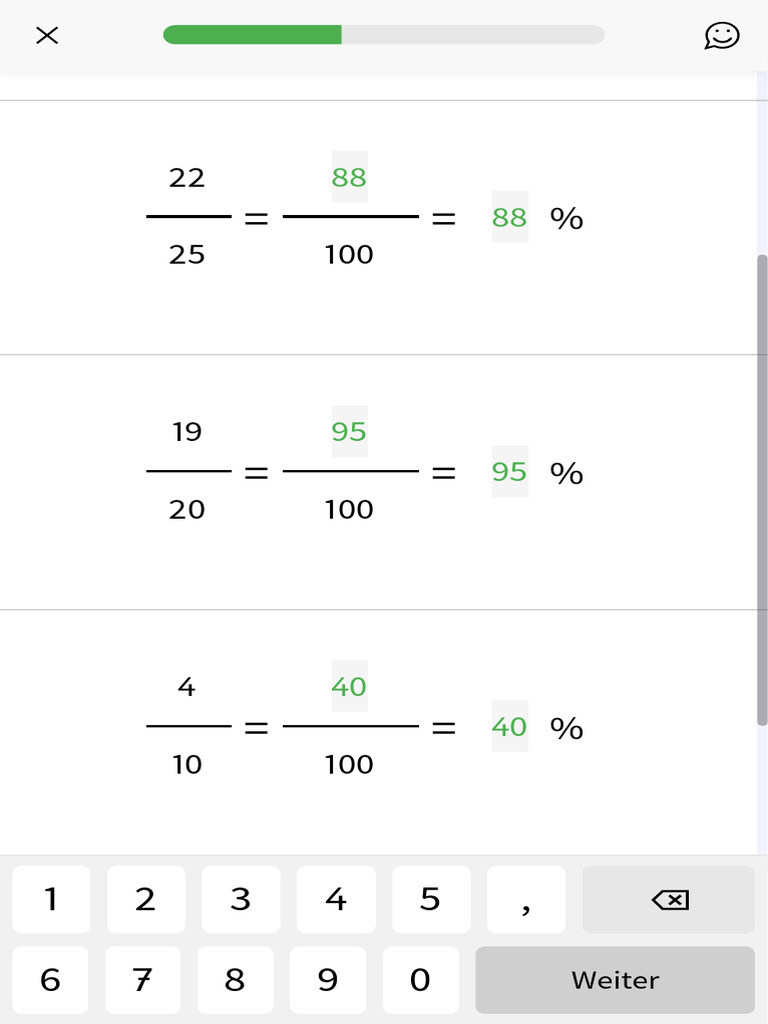Click the 40 percent answer field

[509, 727]
